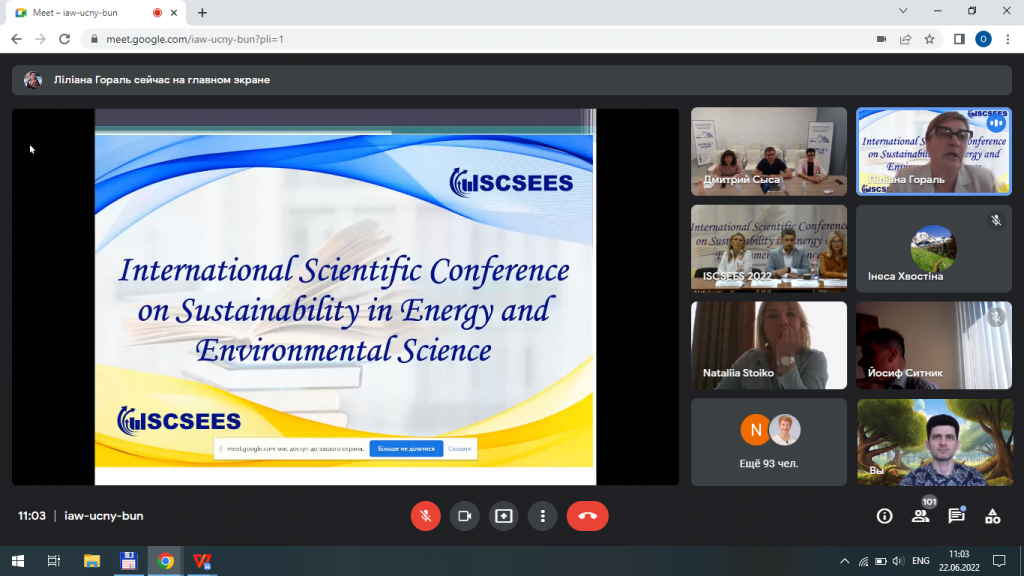Open the Windows Start menu
This screenshot has height=576, width=1024.
tap(18, 561)
